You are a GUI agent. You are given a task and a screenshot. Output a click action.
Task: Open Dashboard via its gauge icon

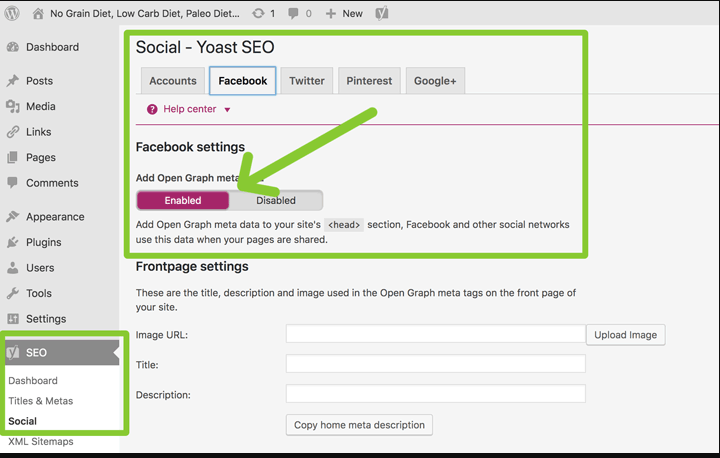[12, 47]
